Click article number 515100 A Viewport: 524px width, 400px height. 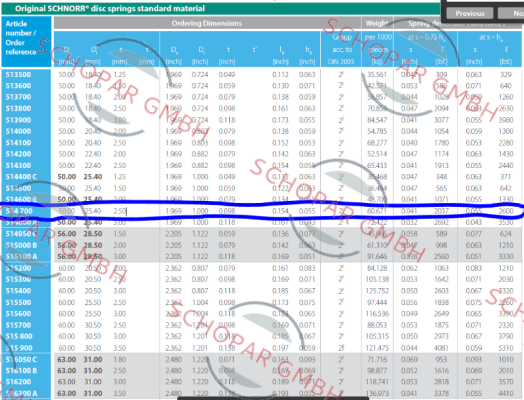point(21,257)
